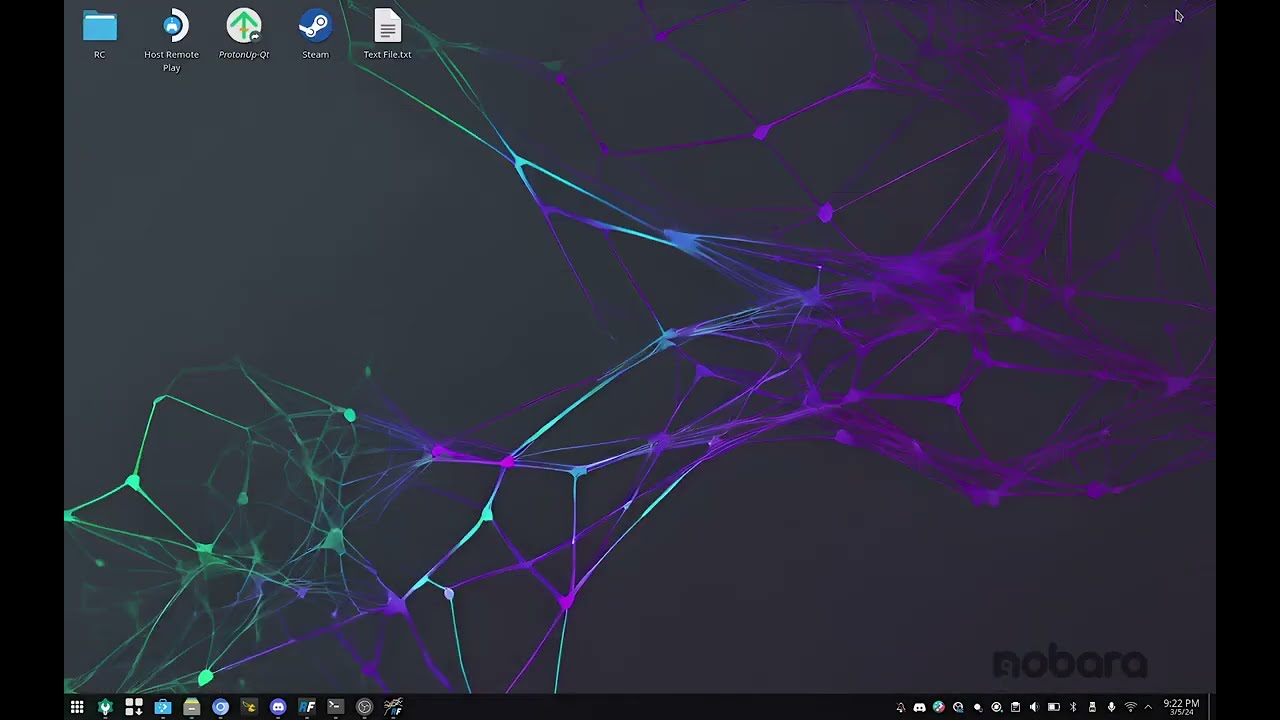Open Text File.txt on desktop
1280x720 pixels.
(387, 34)
